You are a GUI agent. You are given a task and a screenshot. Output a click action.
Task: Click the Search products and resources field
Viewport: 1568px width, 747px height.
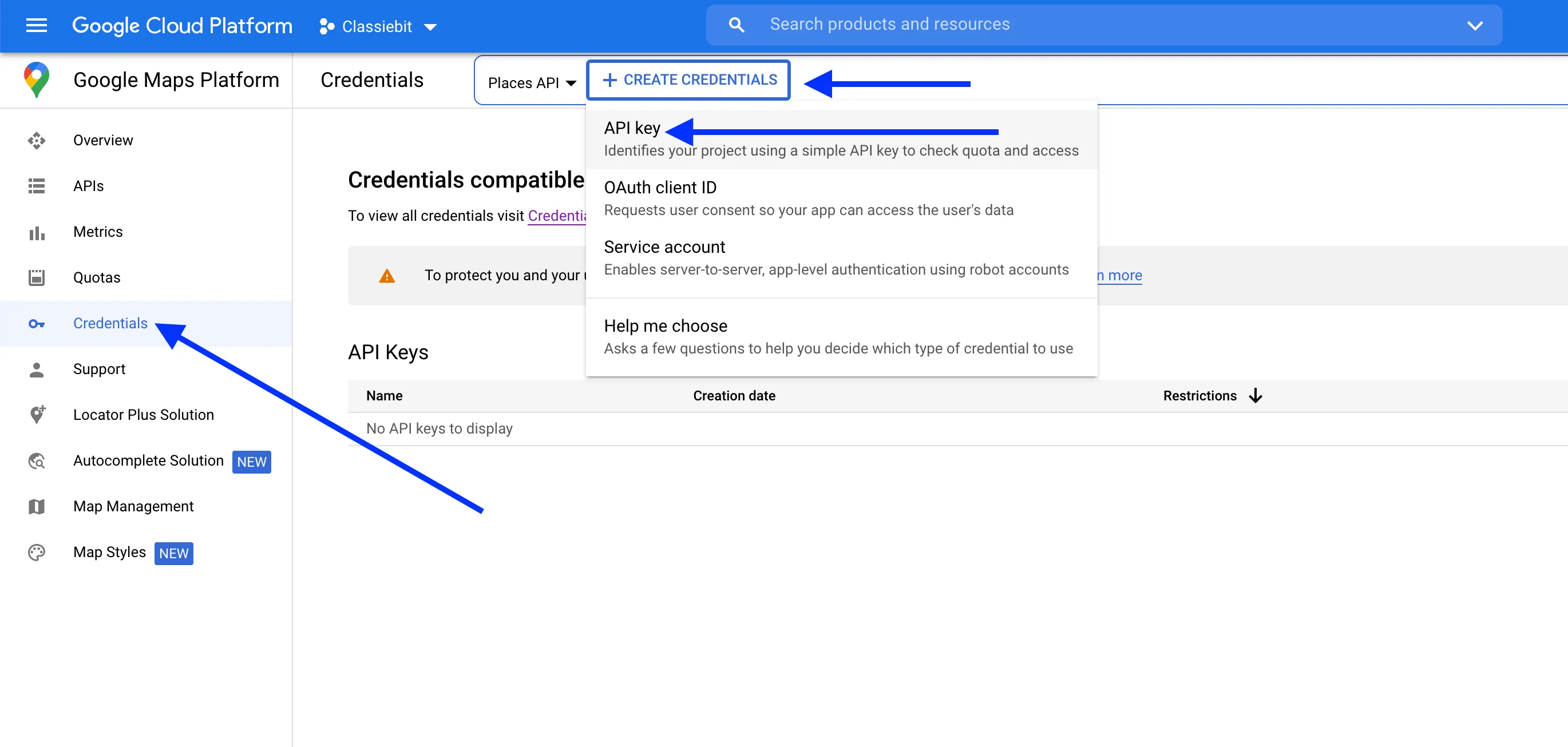click(890, 23)
